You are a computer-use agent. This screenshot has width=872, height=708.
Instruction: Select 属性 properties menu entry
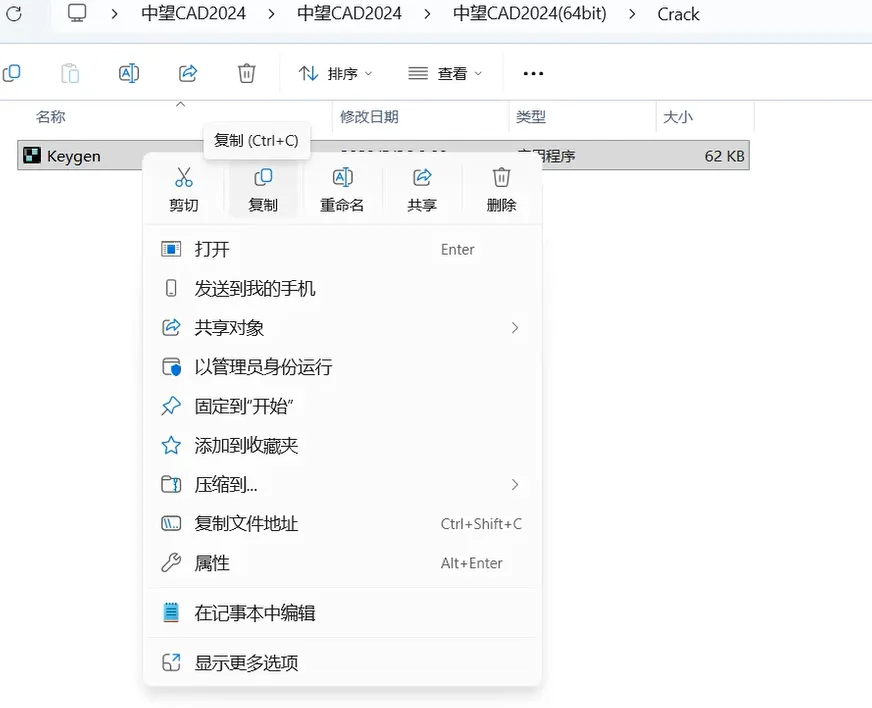click(x=342, y=563)
